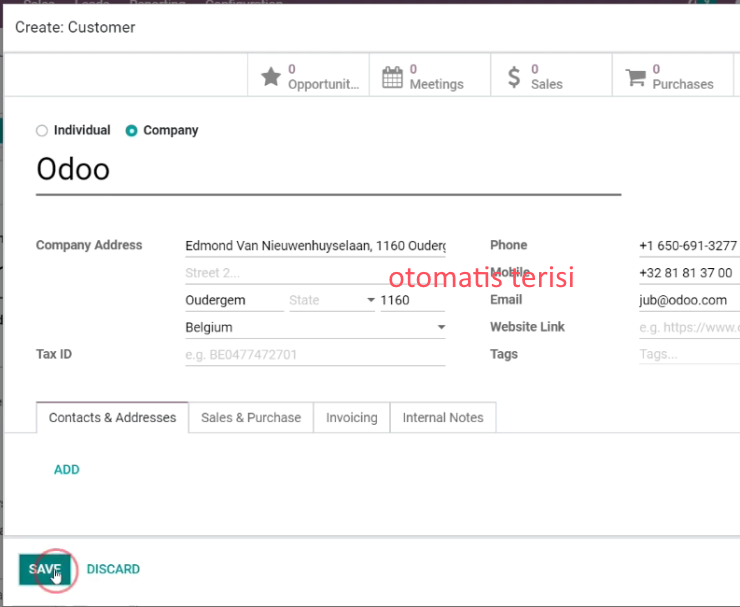Click the Tax ID label
Viewport: 740px width, 607px height.
coord(54,354)
